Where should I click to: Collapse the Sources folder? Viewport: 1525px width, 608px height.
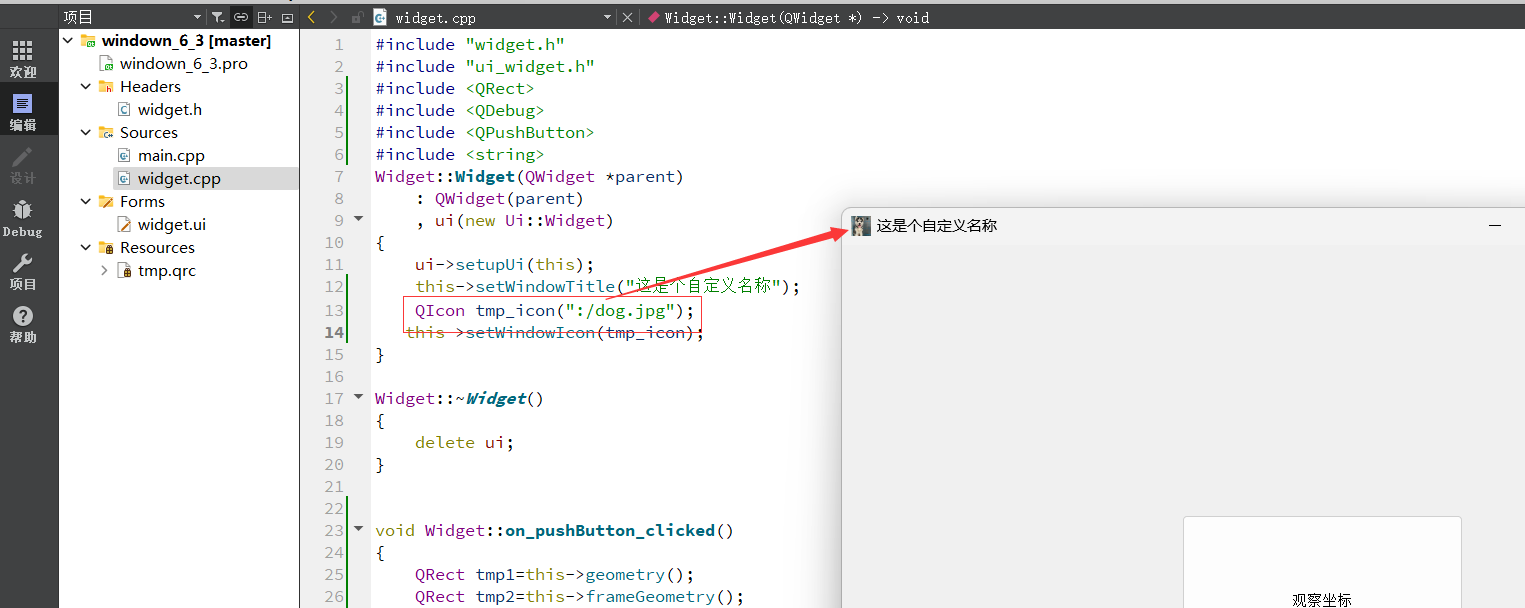point(85,132)
